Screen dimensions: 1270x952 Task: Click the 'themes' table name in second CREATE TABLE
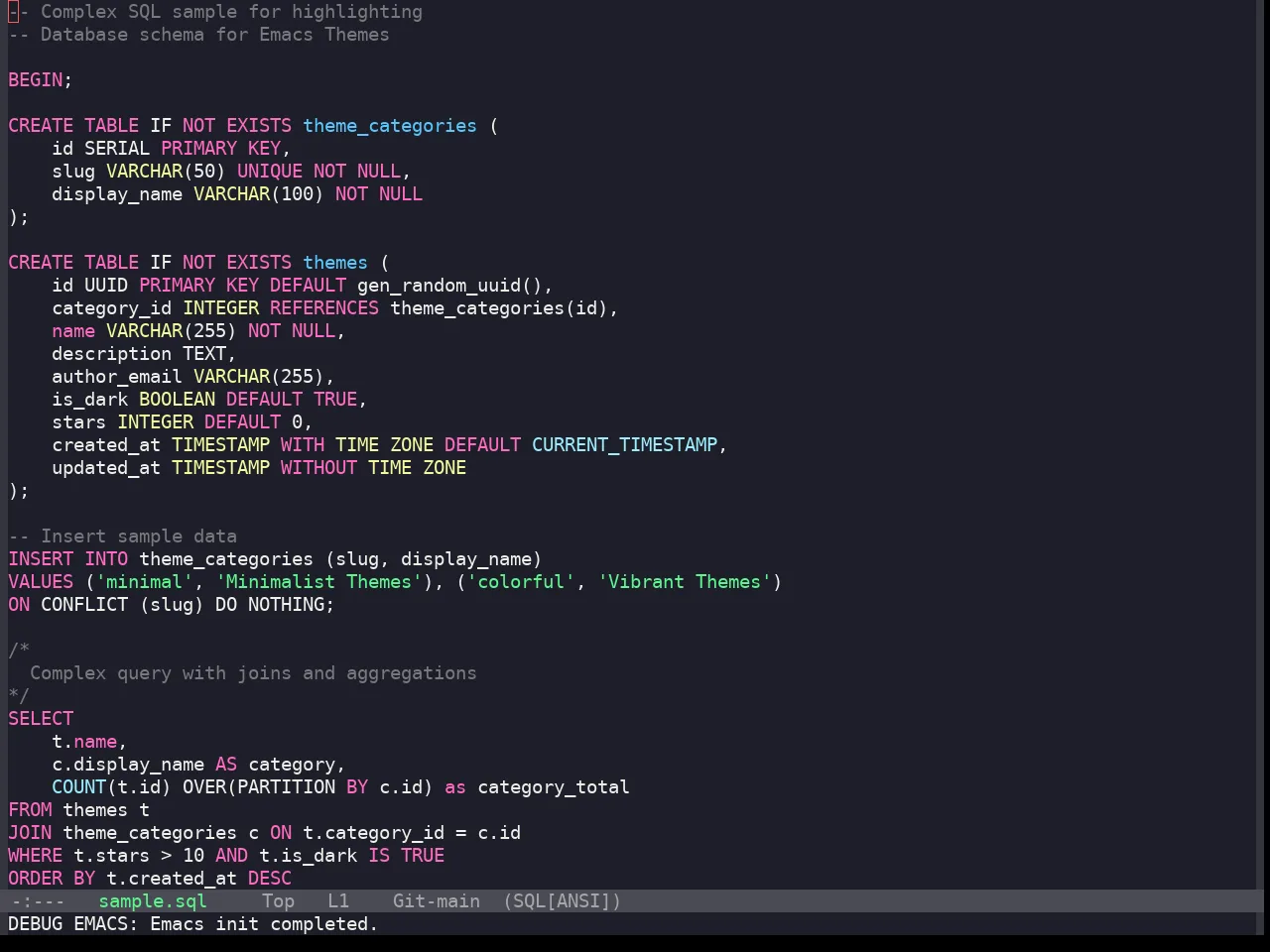pyautogui.click(x=335, y=263)
